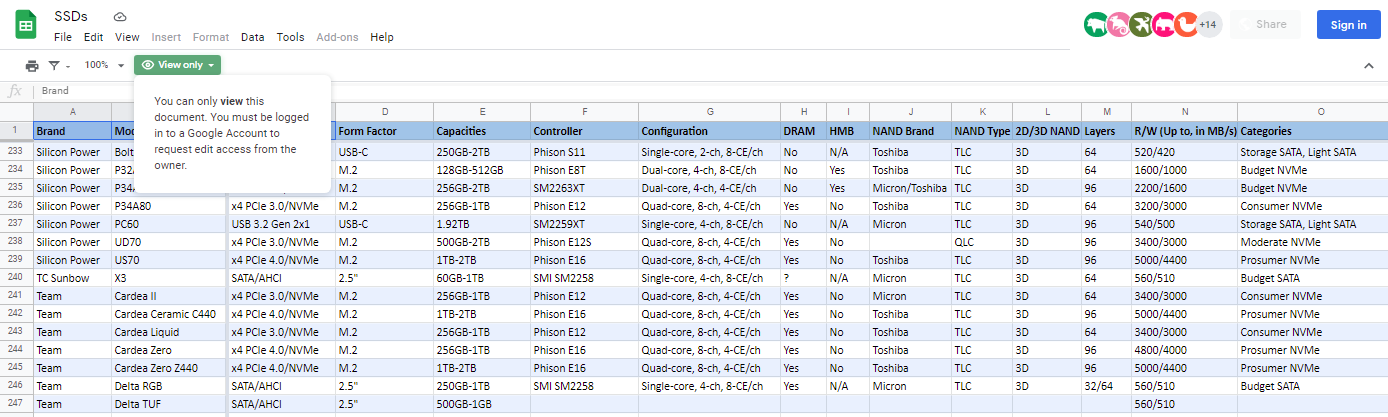Select row 233 header
Image resolution: width=1388 pixels, height=417 pixels.
[16, 152]
